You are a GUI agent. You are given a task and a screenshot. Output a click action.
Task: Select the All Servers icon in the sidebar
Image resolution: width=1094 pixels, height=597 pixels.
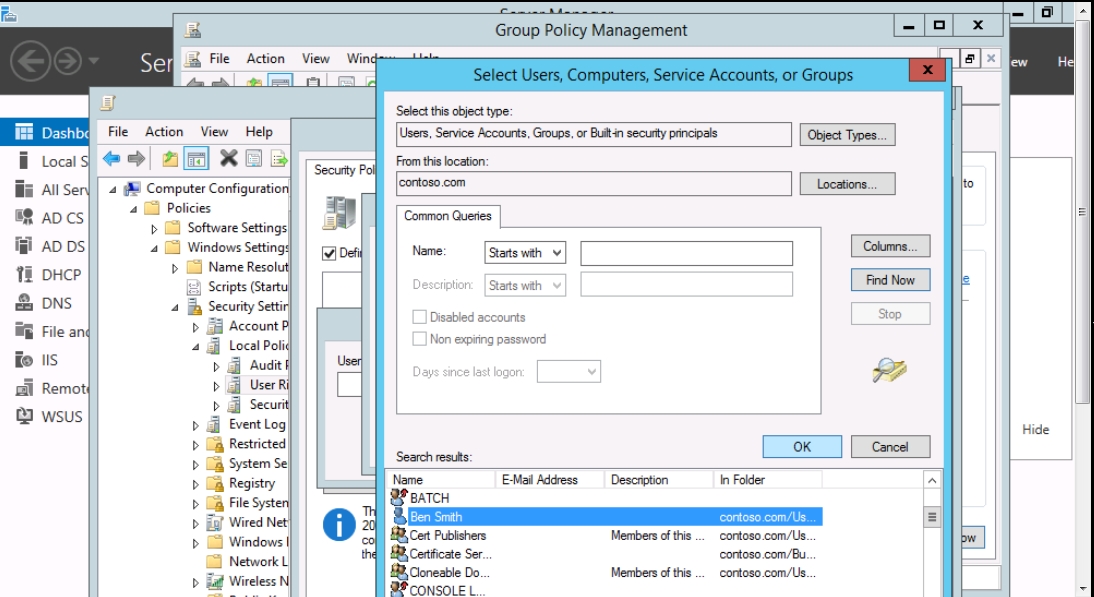tap(24, 190)
